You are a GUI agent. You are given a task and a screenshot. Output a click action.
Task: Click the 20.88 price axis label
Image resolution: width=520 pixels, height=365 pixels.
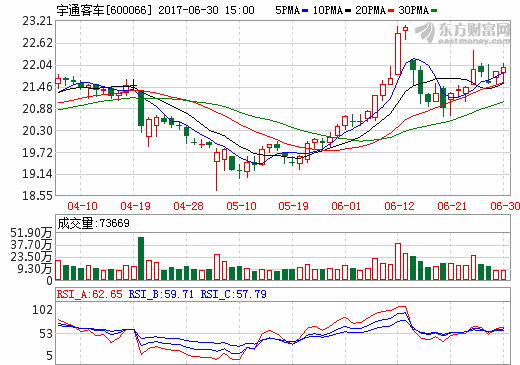point(37,109)
